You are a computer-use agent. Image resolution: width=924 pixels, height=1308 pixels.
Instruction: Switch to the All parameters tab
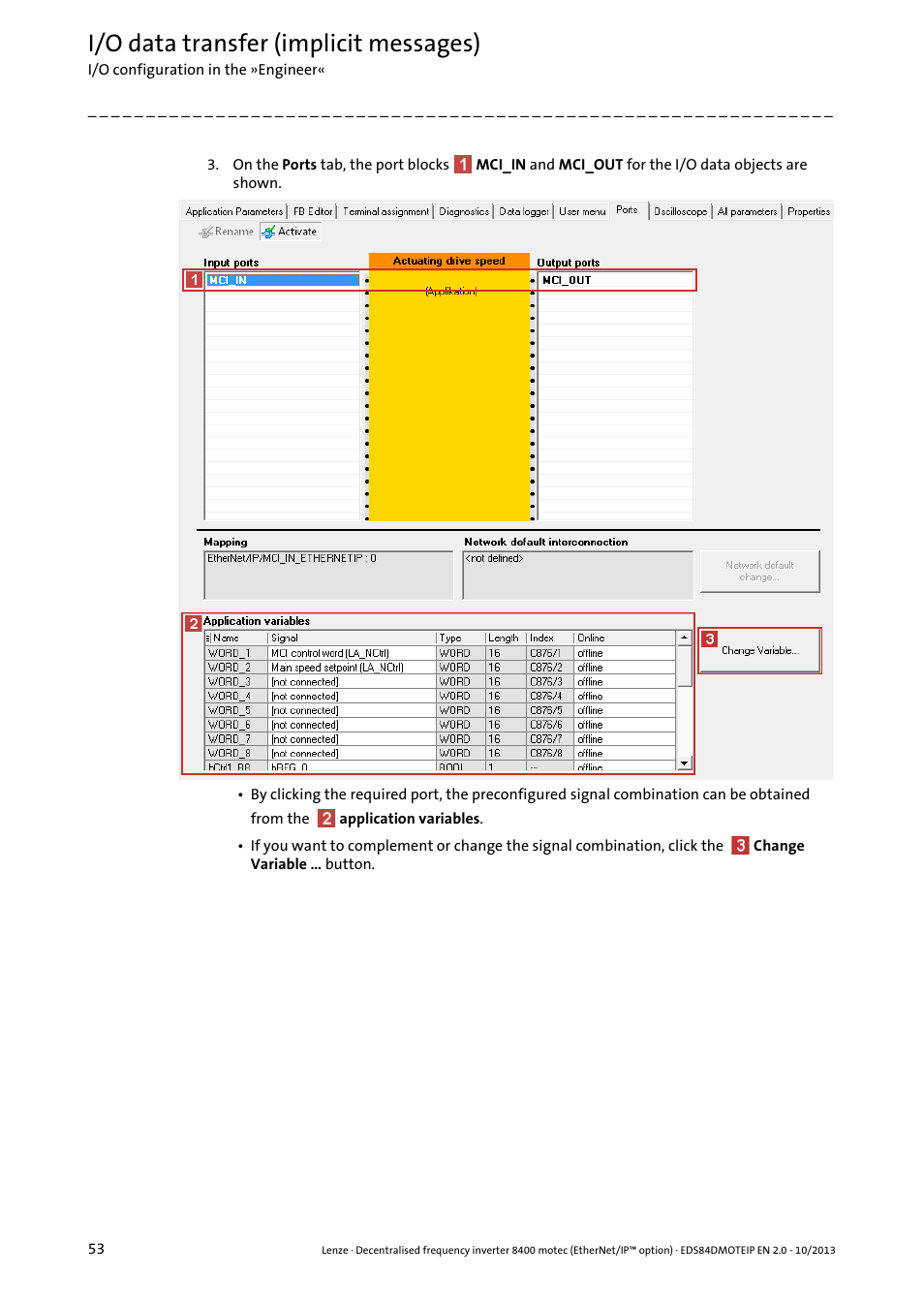pos(747,211)
